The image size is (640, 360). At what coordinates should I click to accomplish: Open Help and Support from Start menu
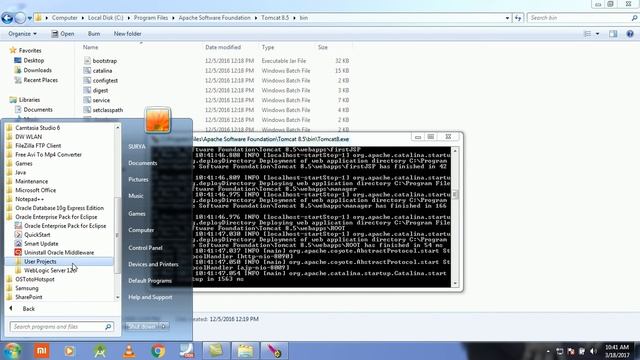click(150, 297)
